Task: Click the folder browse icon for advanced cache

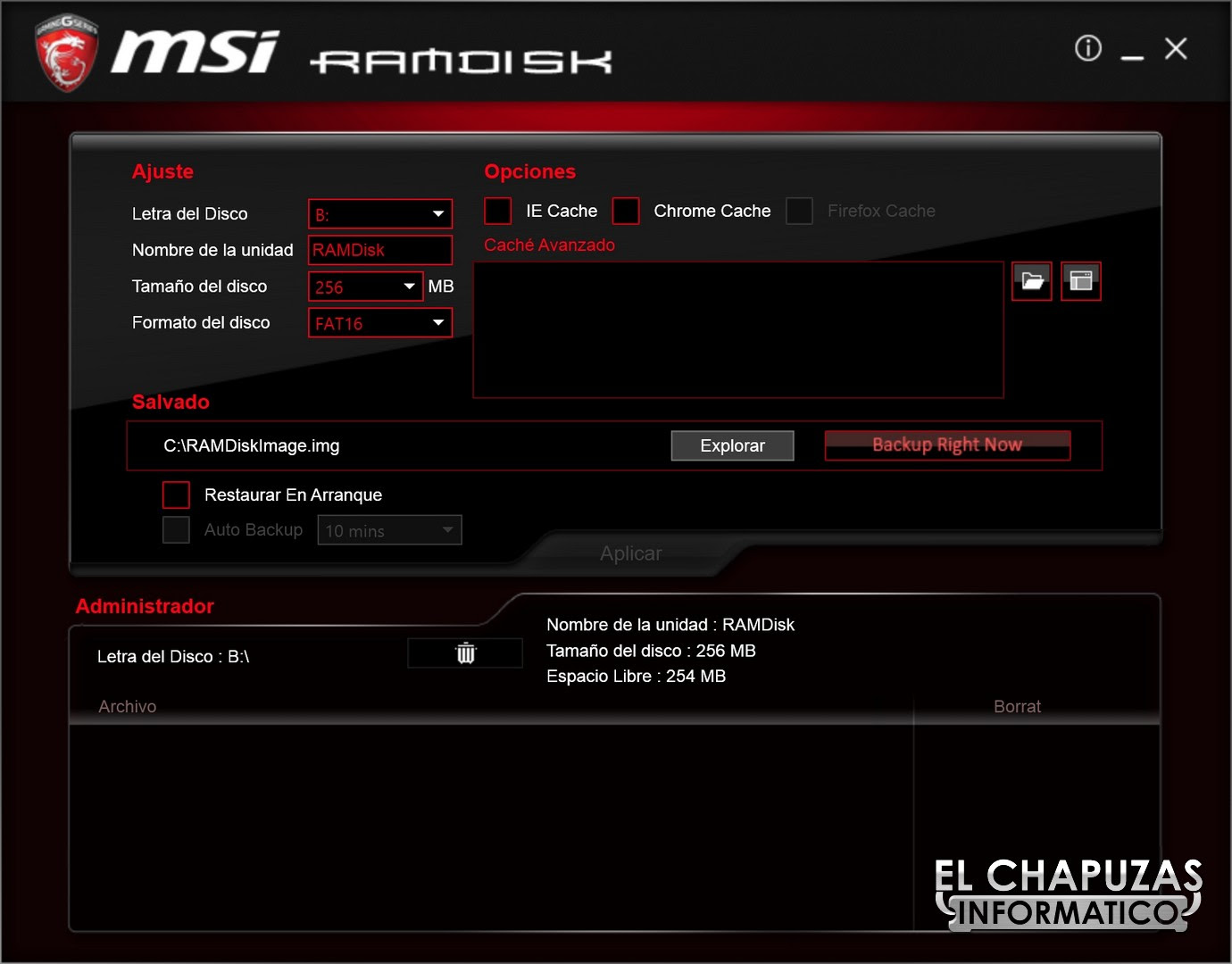Action: click(1032, 281)
